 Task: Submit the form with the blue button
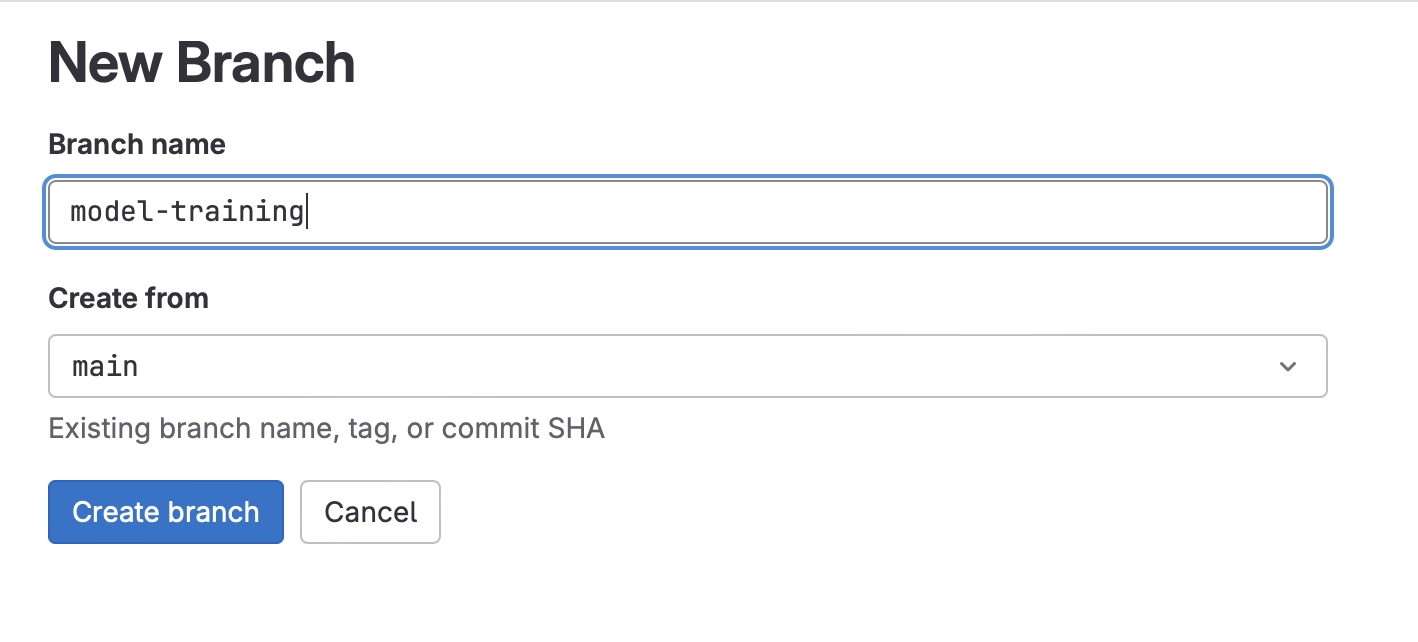[166, 512]
